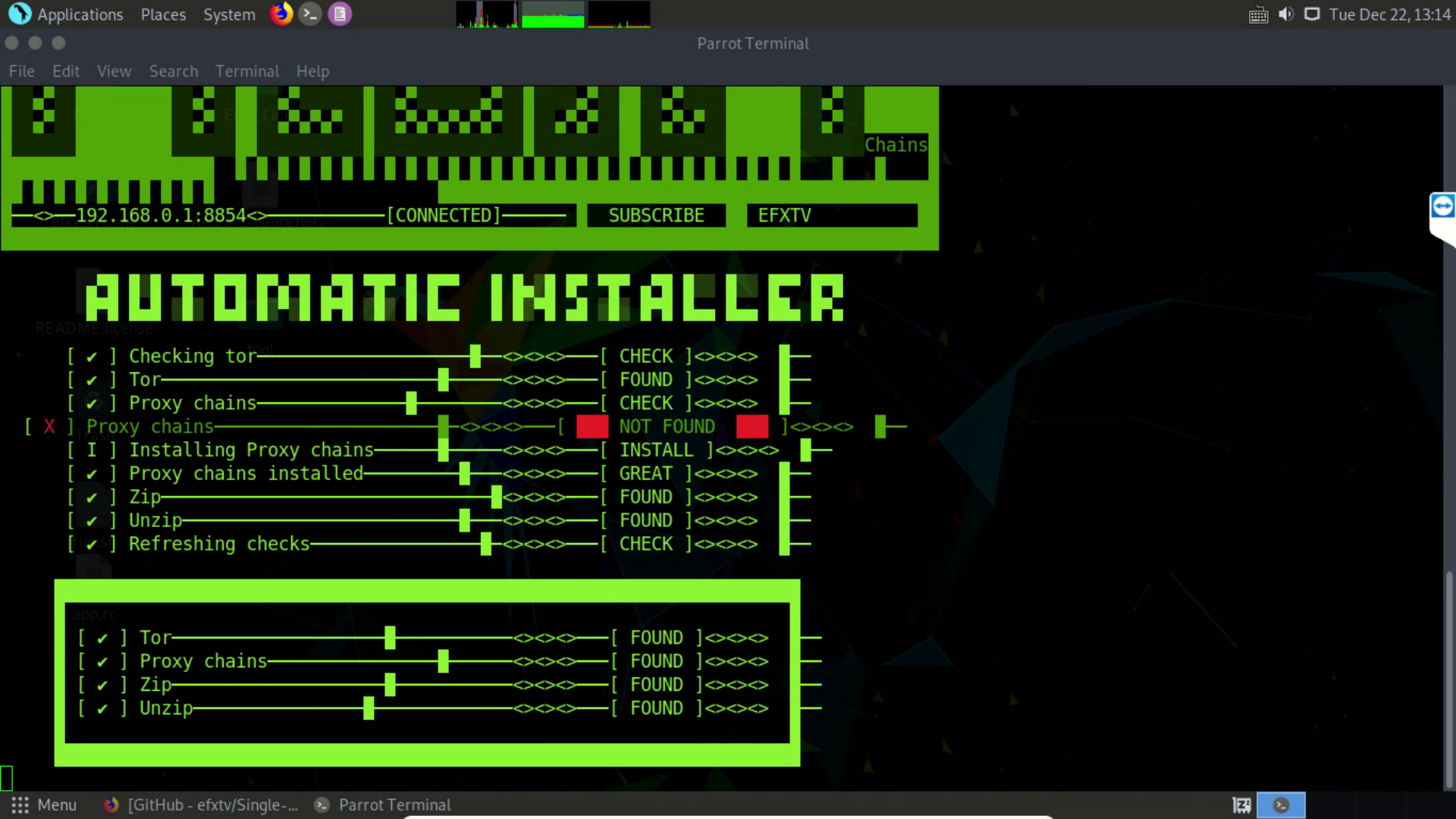Open the File menu in terminal

[x=21, y=71]
